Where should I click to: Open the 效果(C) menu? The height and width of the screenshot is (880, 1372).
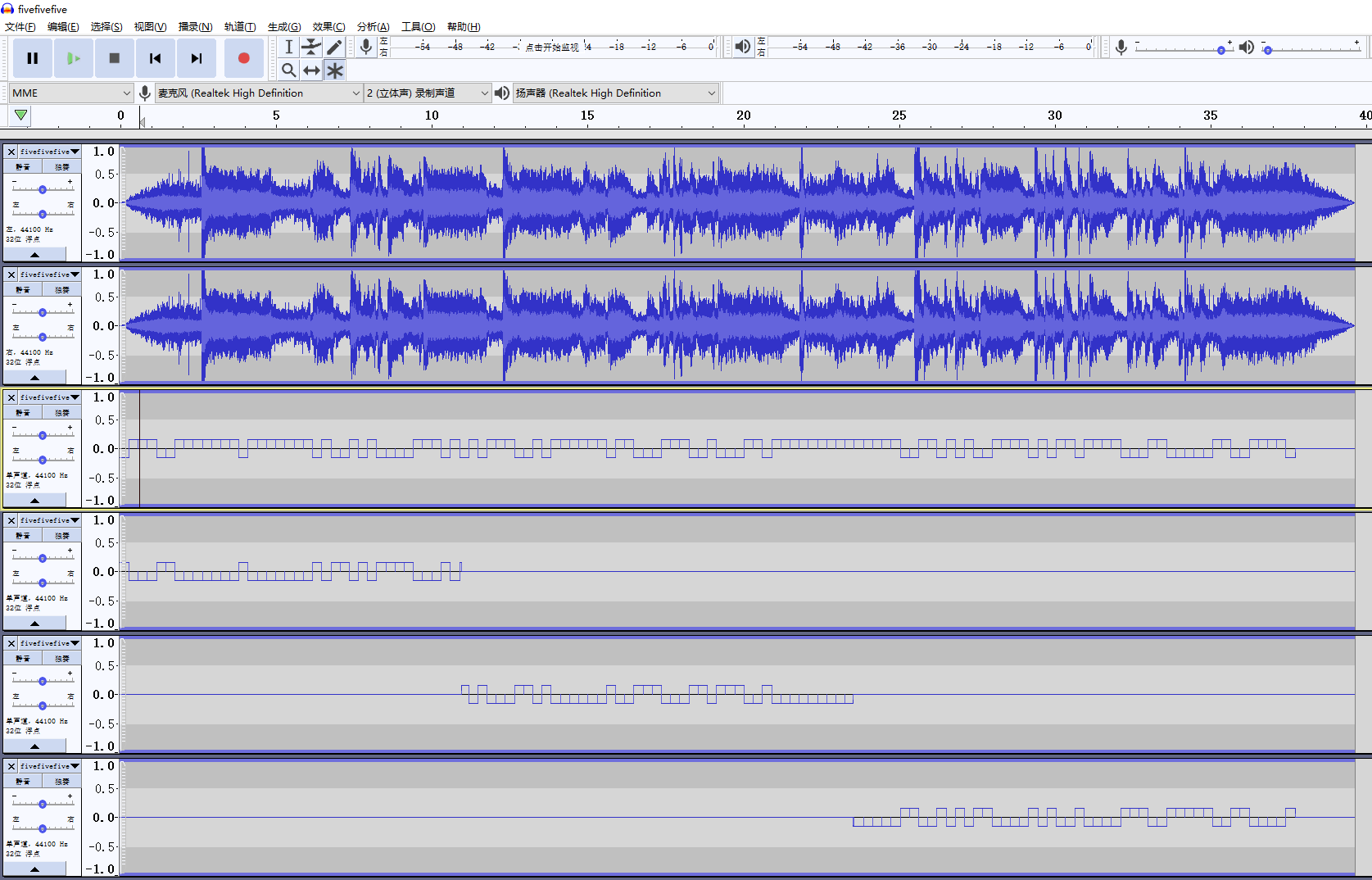328,27
